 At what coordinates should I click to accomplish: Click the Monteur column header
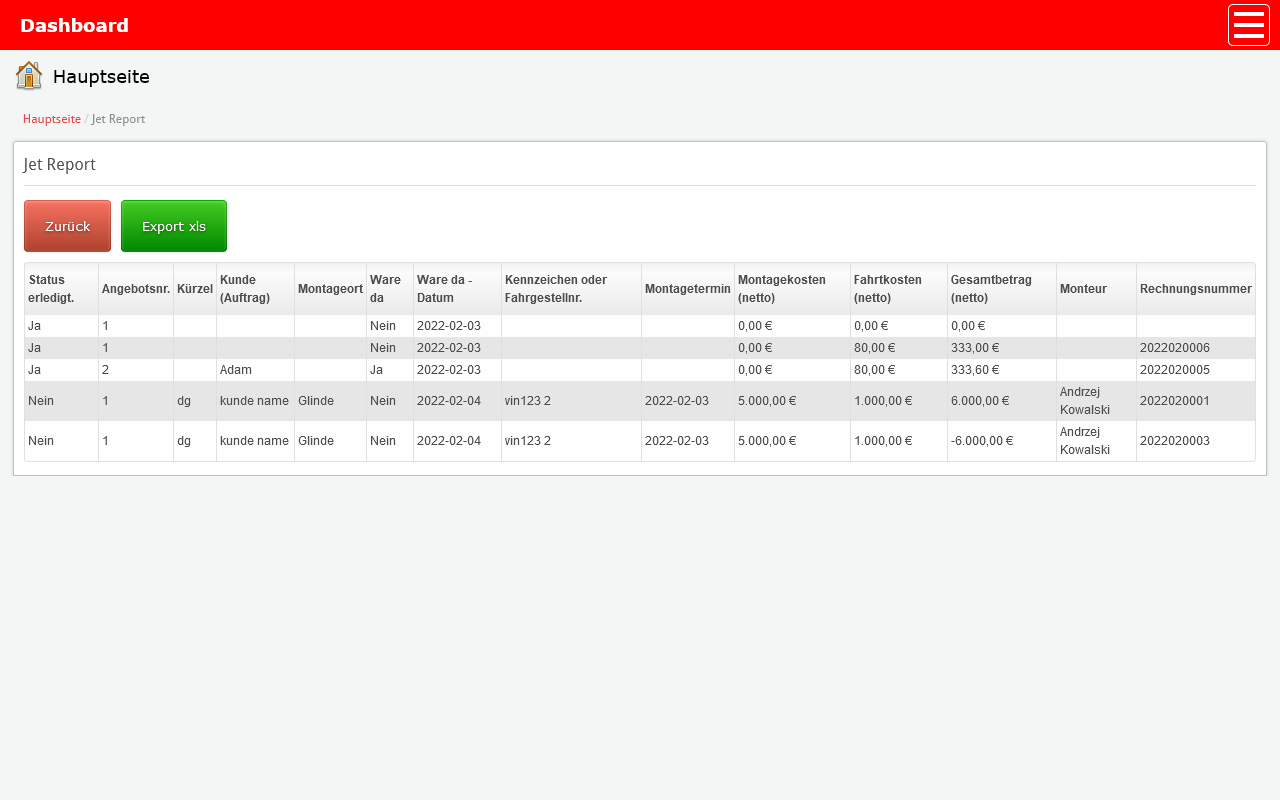[1083, 289]
